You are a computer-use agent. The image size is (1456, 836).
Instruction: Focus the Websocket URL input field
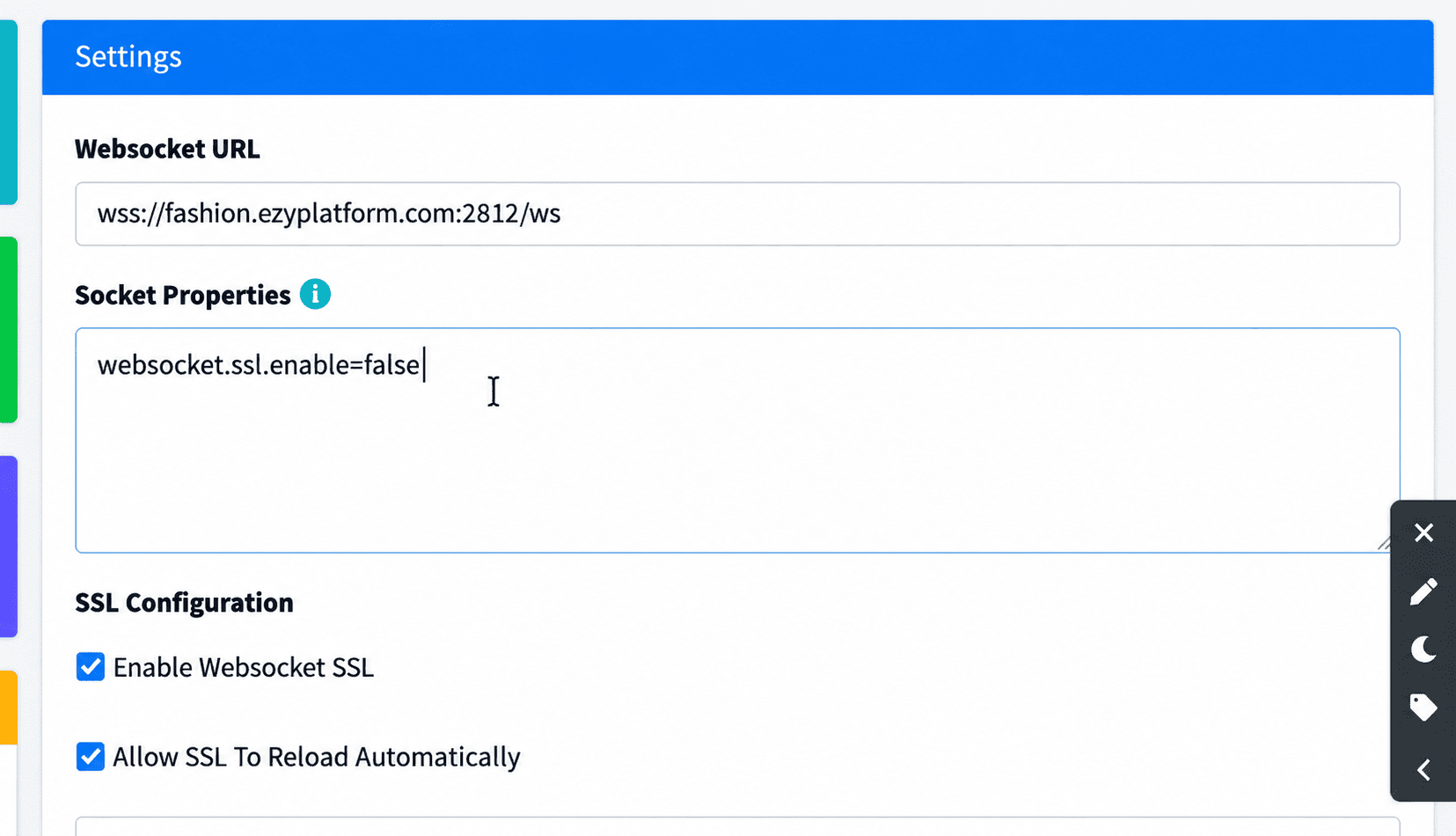(x=737, y=214)
